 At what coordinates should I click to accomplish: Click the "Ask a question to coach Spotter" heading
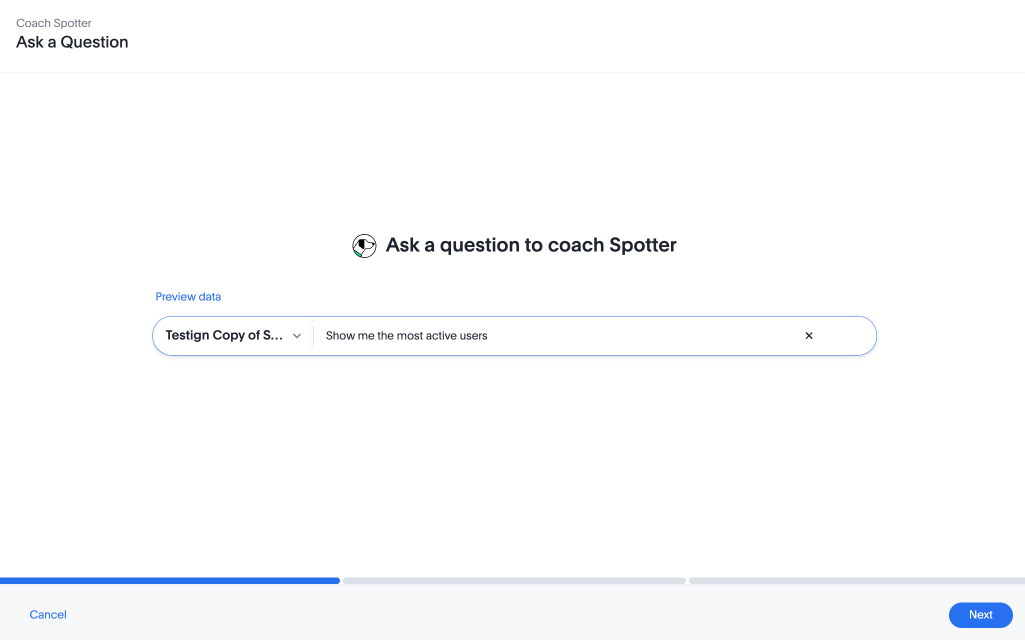(530, 245)
